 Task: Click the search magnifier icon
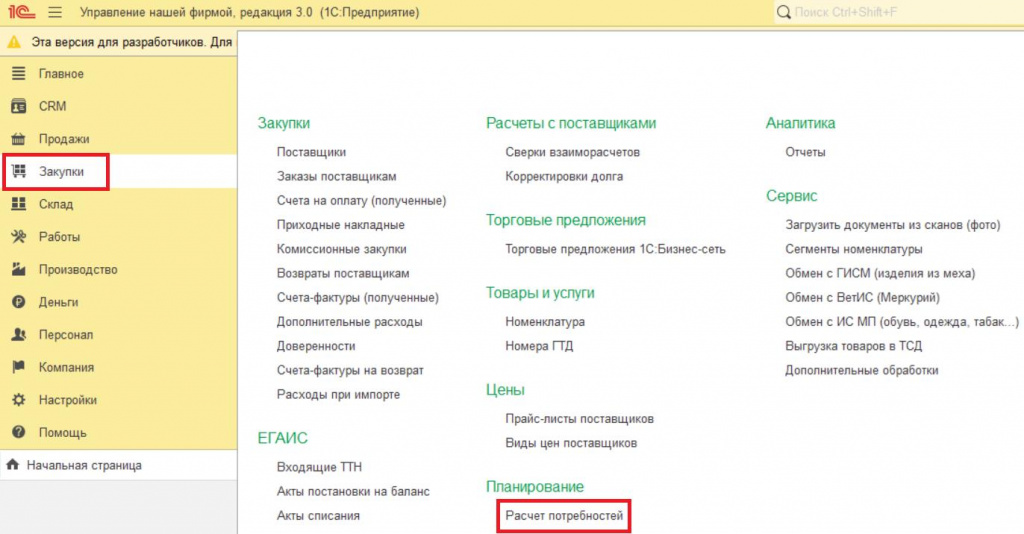784,12
